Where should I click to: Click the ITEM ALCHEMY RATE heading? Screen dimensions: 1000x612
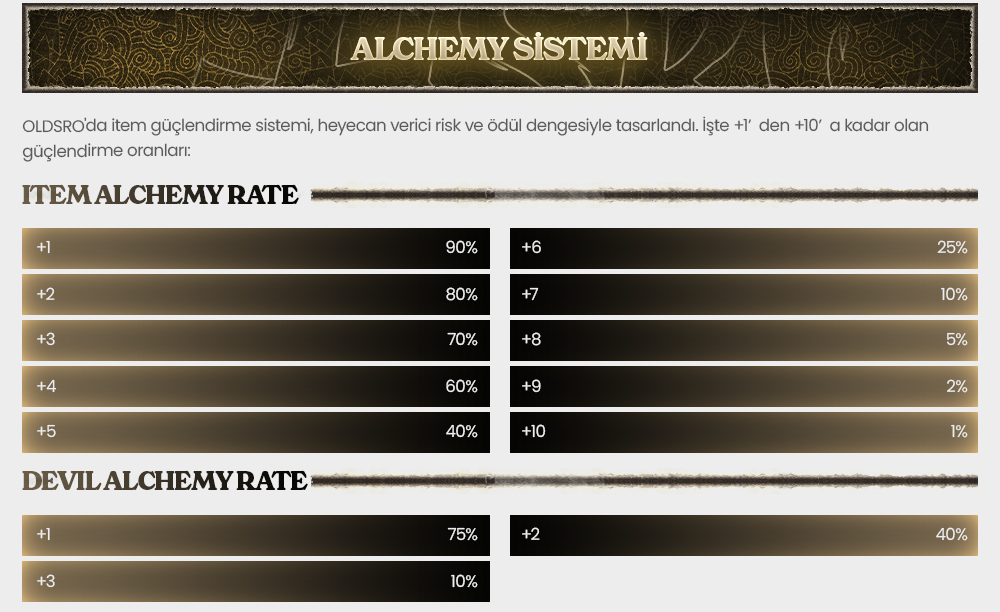tap(160, 195)
